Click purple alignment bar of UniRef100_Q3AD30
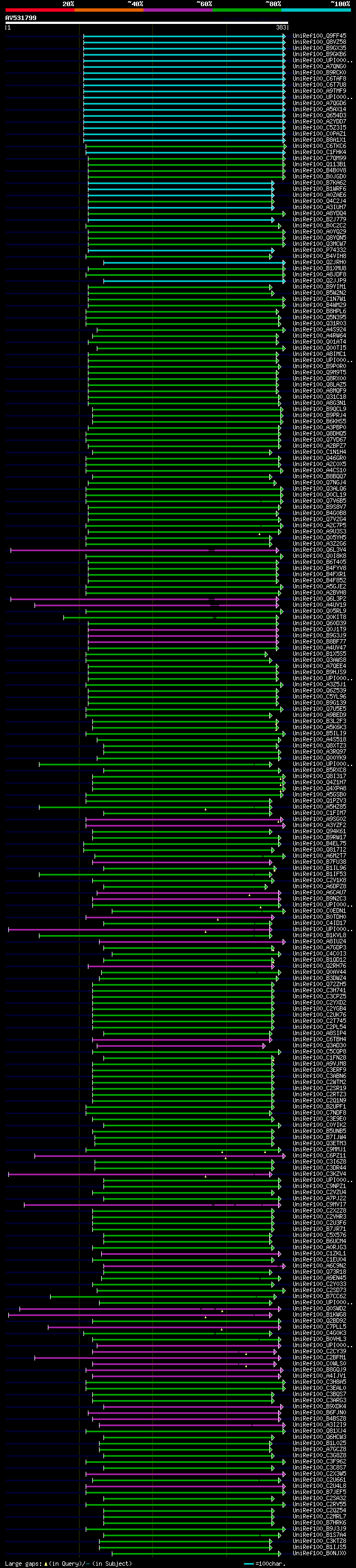The height and width of the screenshot is (1568, 356). coord(181,1045)
